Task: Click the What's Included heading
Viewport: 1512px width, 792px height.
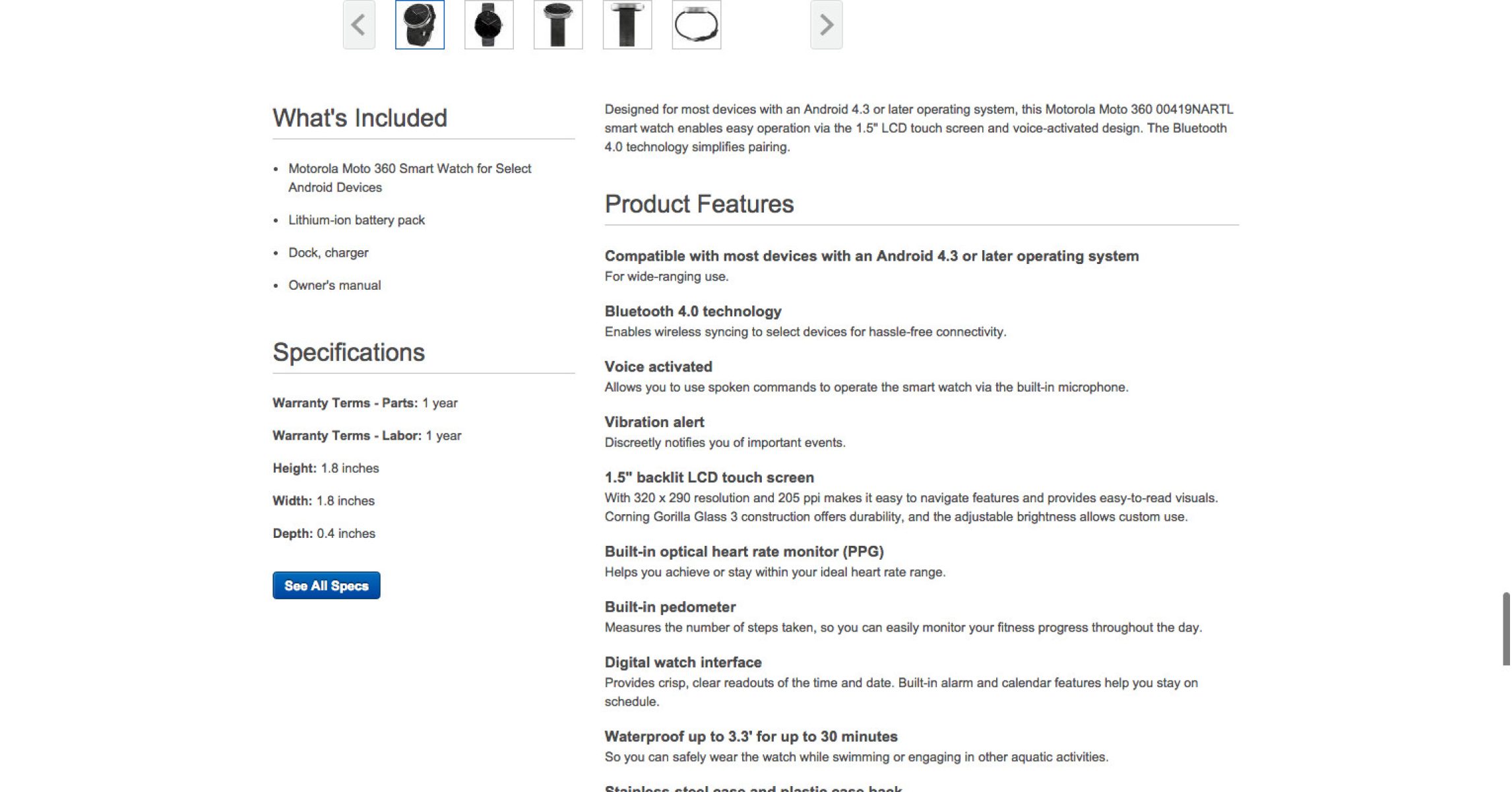Action: pos(360,118)
